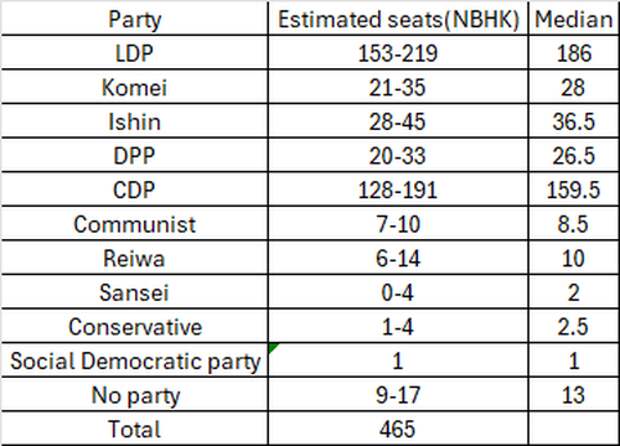The image size is (620, 446).
Task: Click the Social Democratic party cell
Action: point(134,360)
